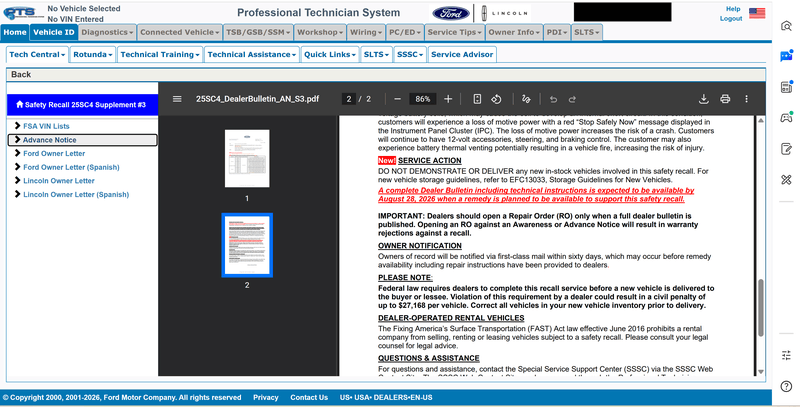Switch to the Vehicle ID tab
This screenshot has height=407, width=800.
(x=54, y=32)
